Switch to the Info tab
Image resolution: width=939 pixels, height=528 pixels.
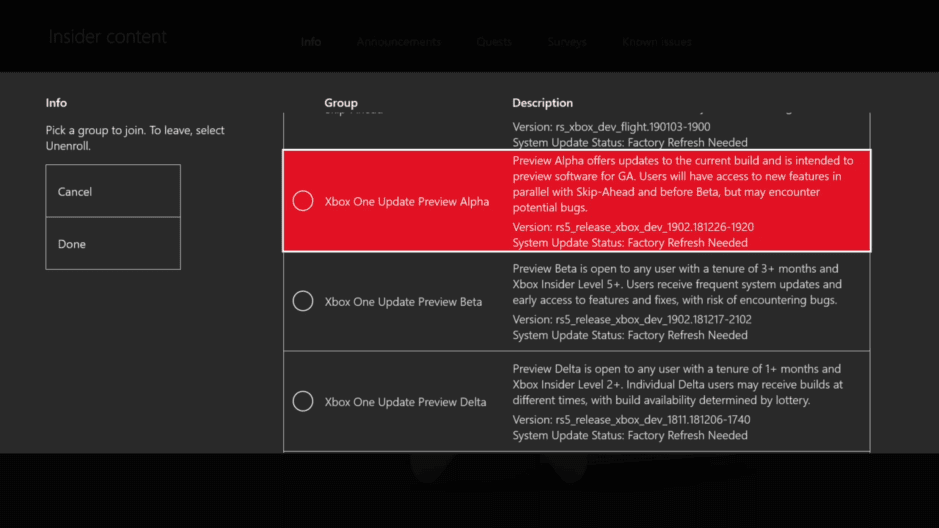coord(311,42)
